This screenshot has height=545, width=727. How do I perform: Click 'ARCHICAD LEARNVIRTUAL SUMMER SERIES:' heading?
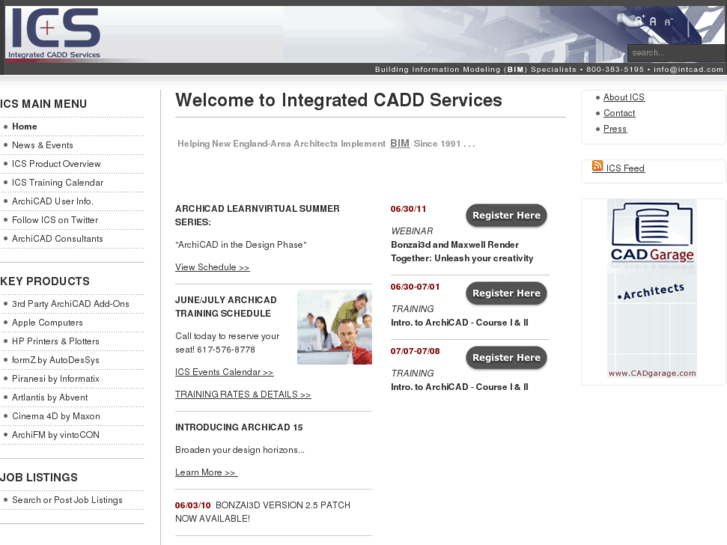pos(257,216)
